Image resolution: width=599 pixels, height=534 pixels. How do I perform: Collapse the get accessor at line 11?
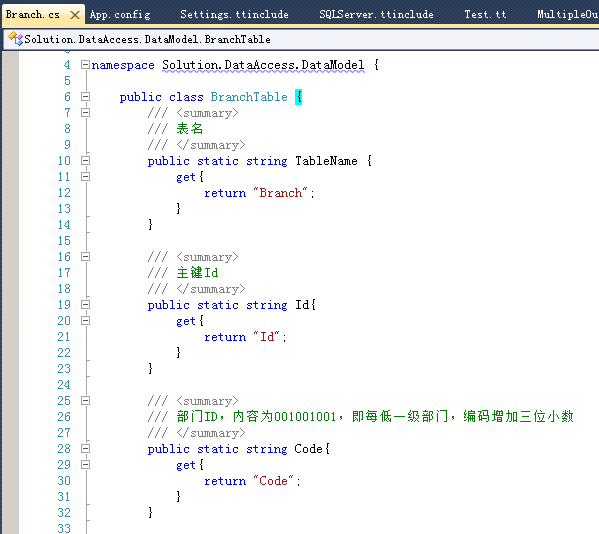pos(85,176)
